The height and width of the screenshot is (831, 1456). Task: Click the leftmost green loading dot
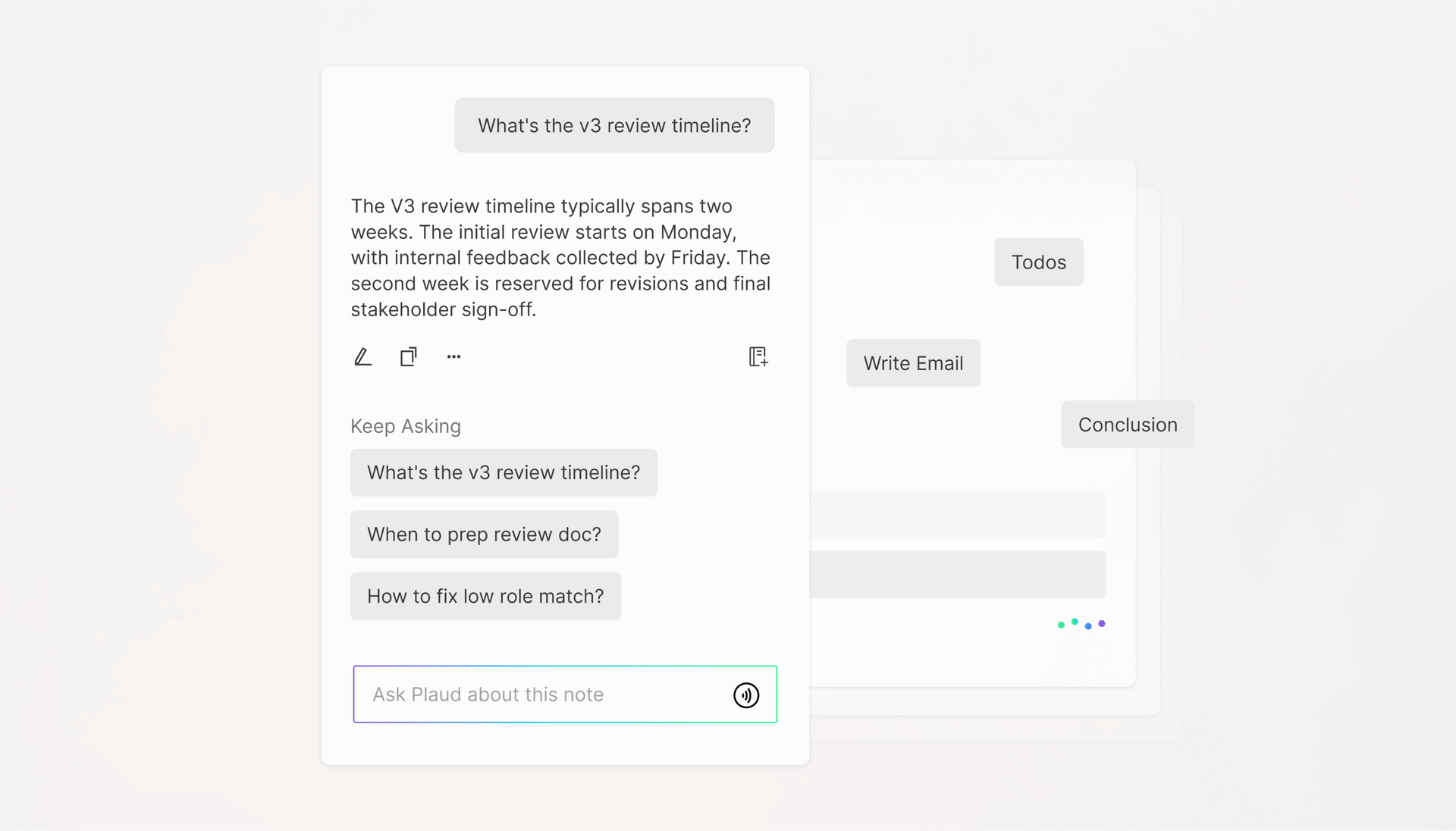coord(1061,625)
